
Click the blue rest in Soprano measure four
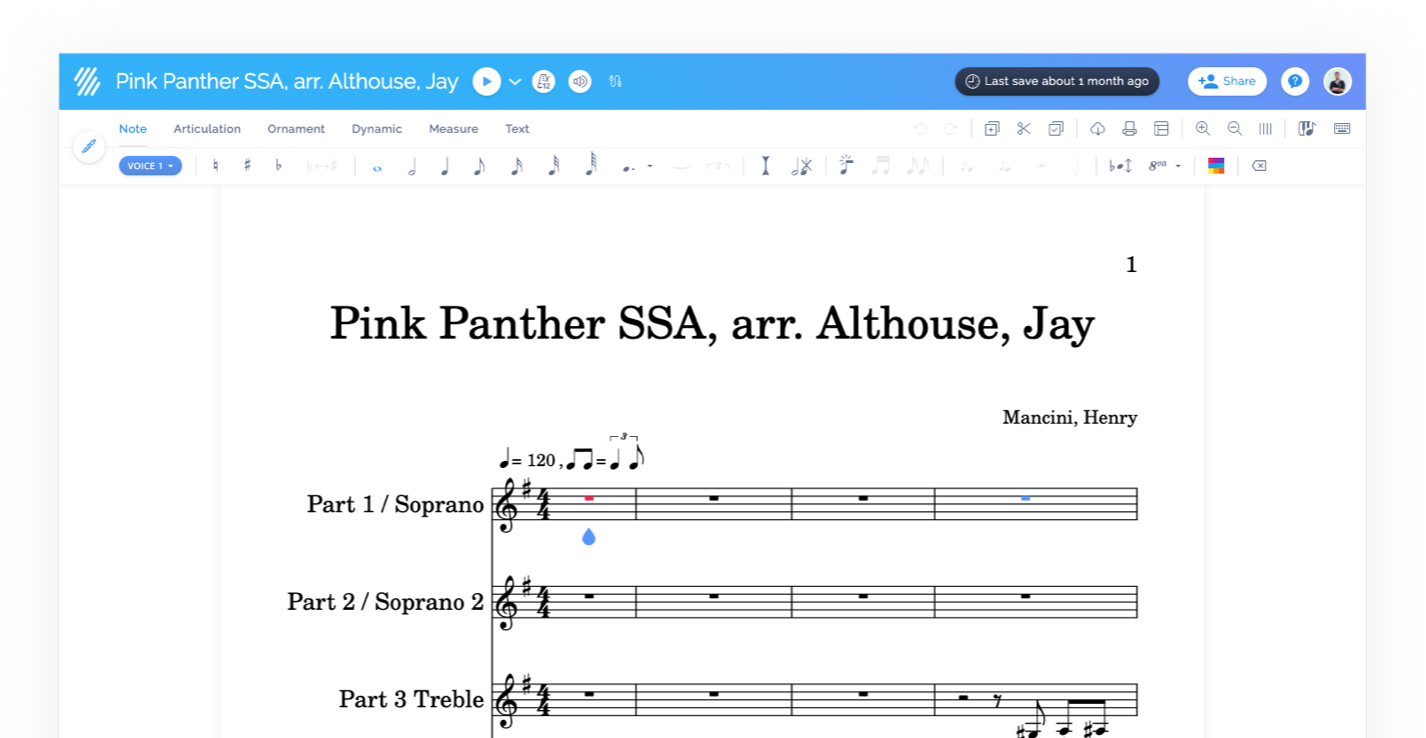[1026, 498]
